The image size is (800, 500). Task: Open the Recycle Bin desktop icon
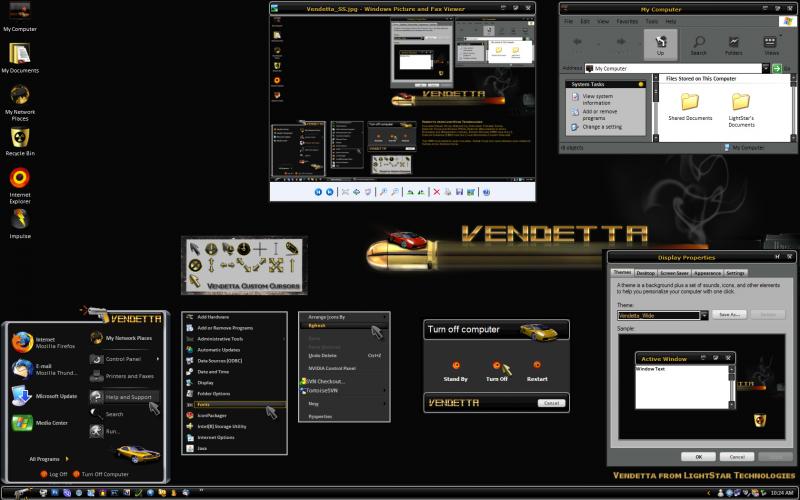(x=20, y=141)
